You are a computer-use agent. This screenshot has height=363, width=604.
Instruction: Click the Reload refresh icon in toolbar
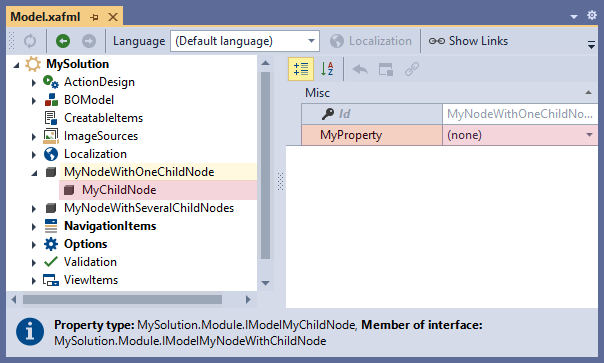(x=30, y=41)
